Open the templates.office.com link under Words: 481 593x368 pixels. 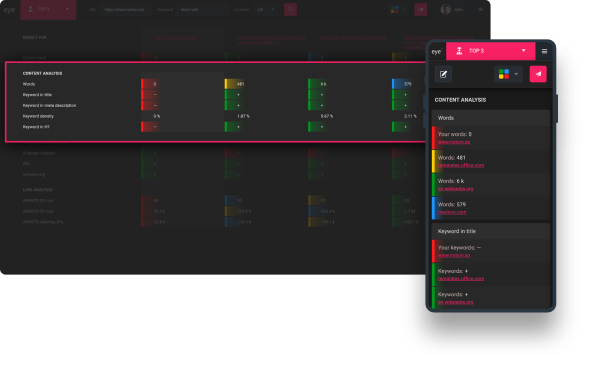461,165
